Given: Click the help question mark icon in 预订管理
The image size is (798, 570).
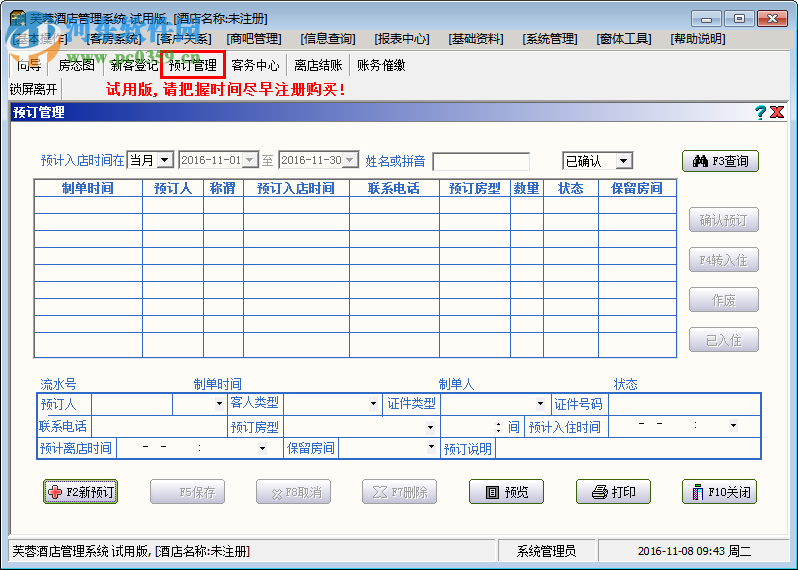Looking at the screenshot, I should 760,112.
